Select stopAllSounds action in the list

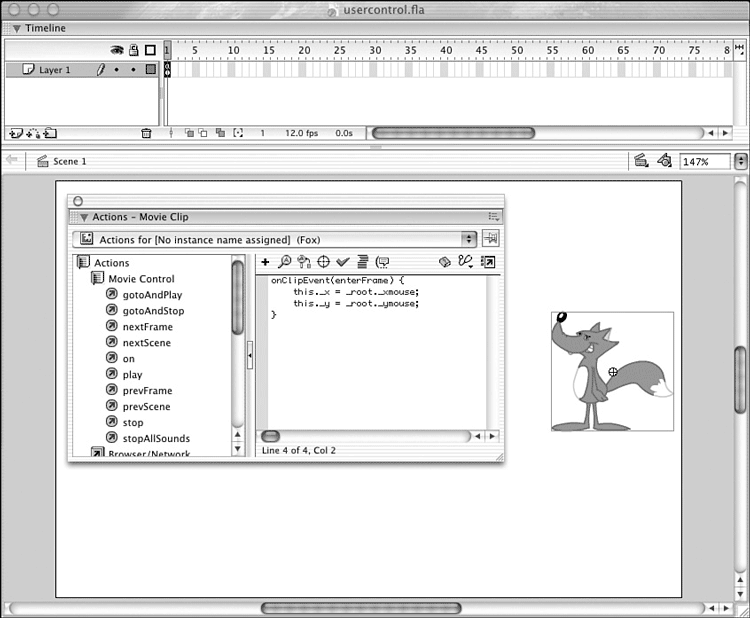(156, 439)
